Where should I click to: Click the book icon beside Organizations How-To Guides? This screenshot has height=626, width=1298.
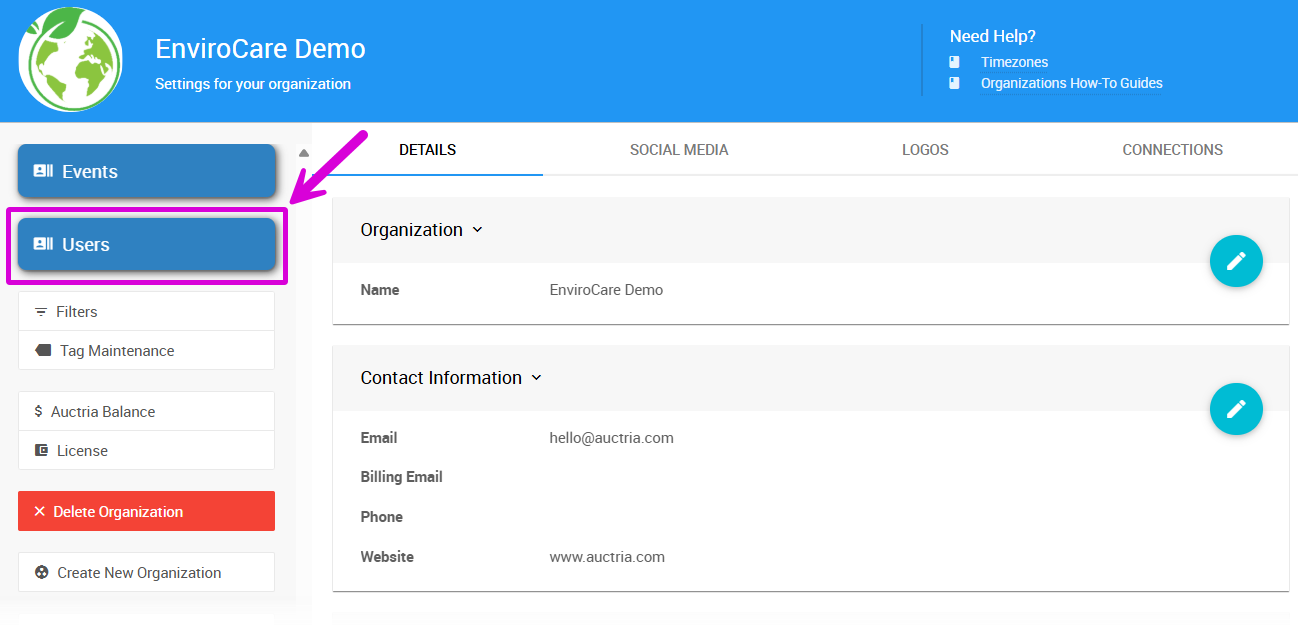(954, 83)
